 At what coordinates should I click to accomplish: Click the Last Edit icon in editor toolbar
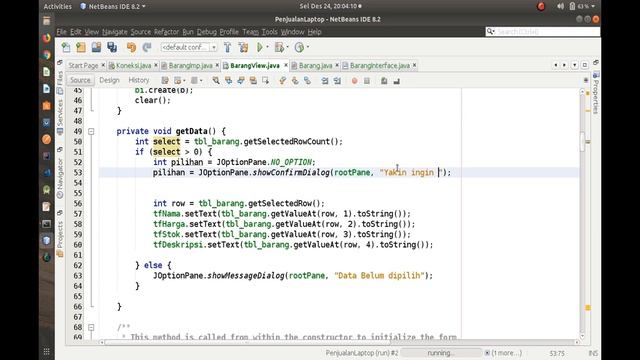click(165, 80)
